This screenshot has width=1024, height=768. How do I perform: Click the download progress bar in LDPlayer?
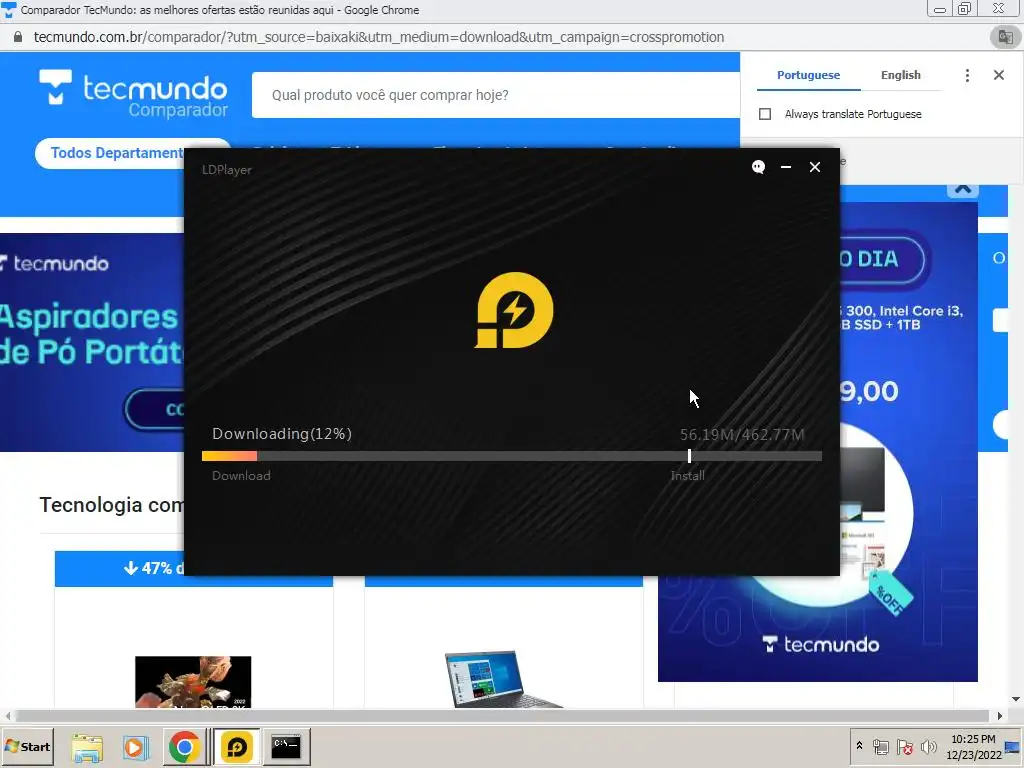(511, 456)
